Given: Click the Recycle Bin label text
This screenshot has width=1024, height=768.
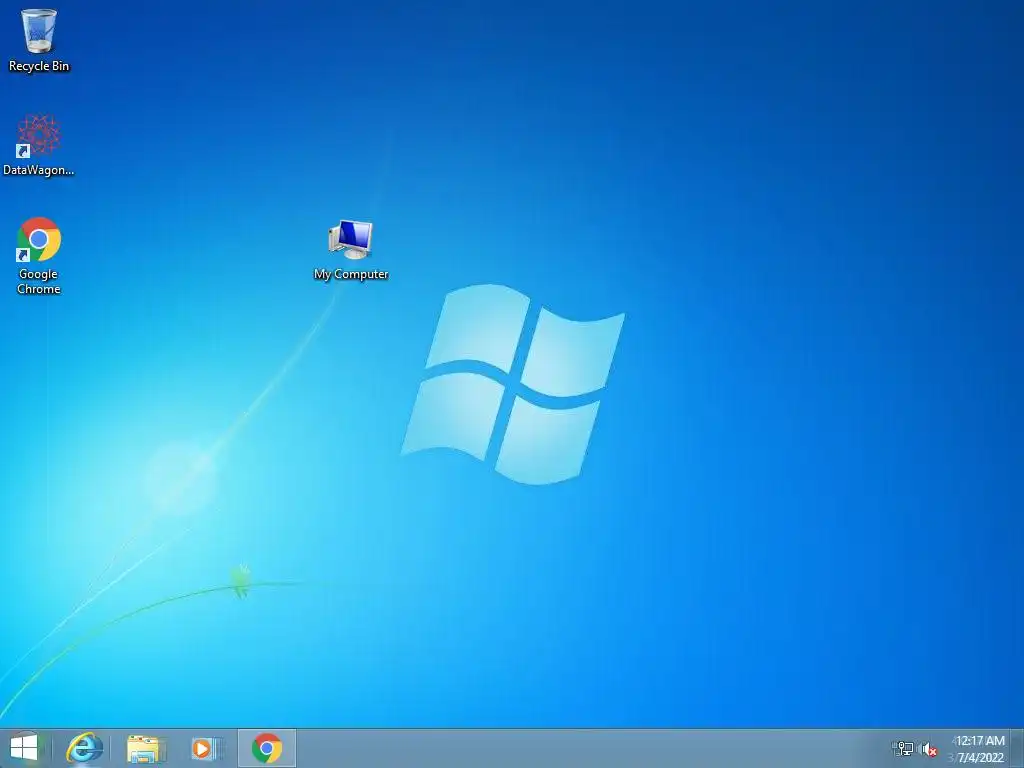Looking at the screenshot, I should tap(39, 66).
